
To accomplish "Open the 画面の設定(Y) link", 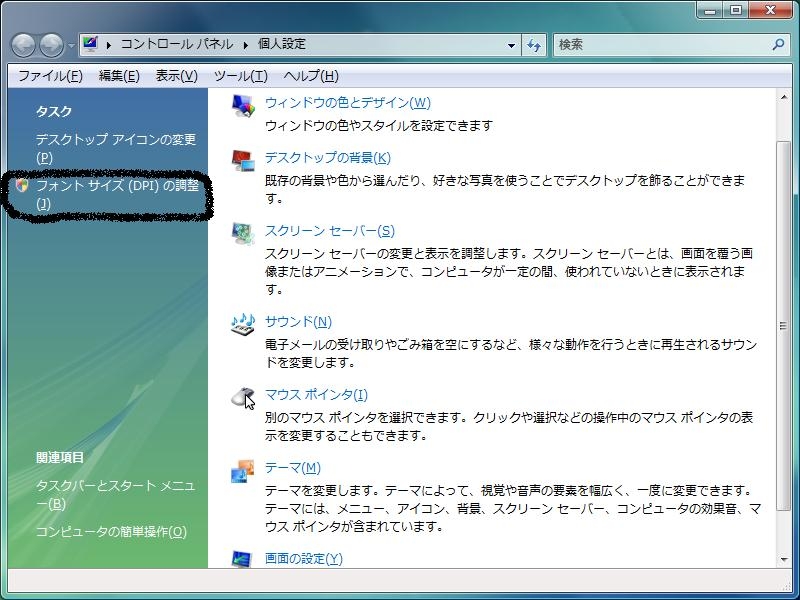I will tap(304, 559).
